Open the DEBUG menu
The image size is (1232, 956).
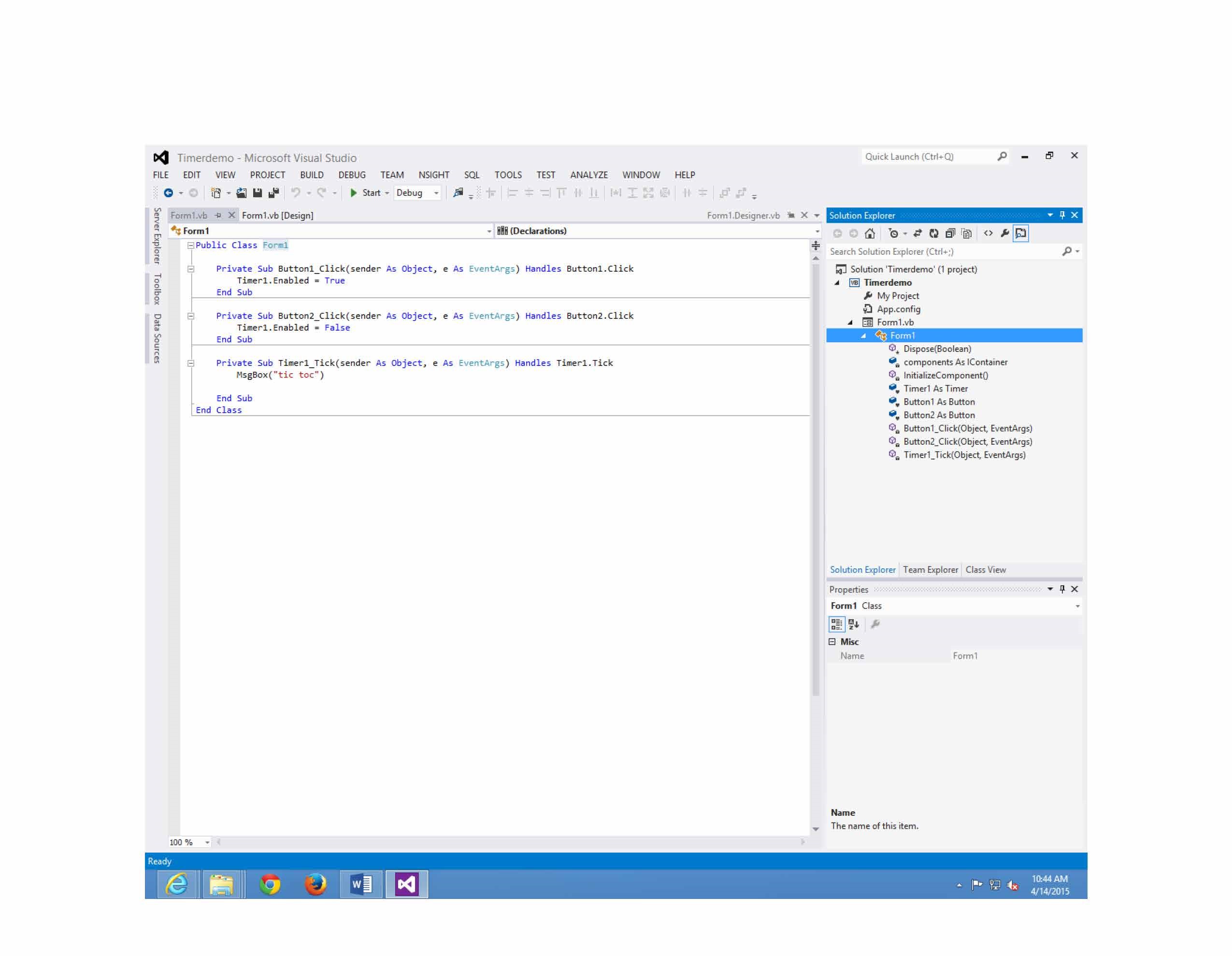point(351,175)
